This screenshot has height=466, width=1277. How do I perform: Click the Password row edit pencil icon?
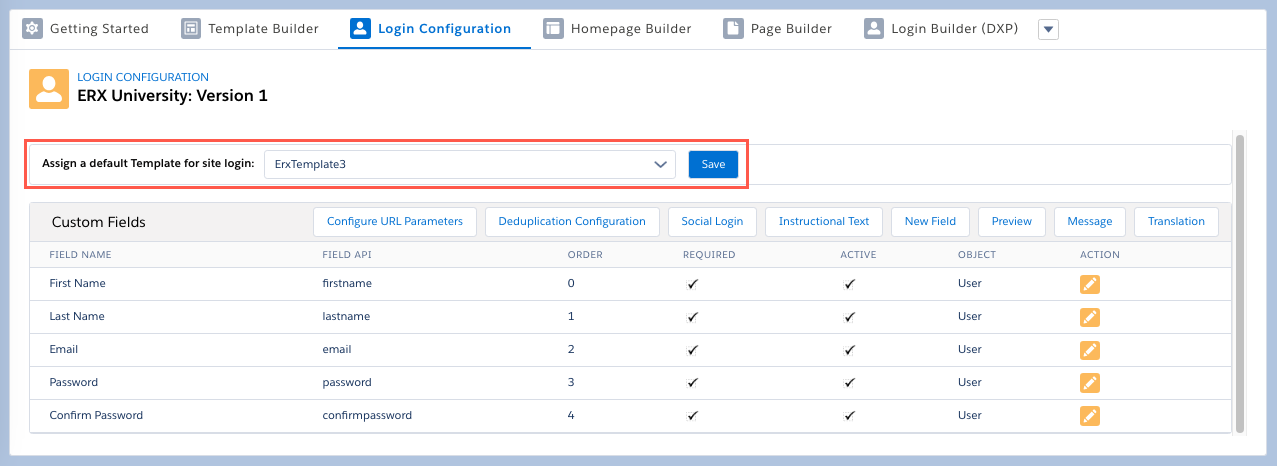coord(1090,383)
